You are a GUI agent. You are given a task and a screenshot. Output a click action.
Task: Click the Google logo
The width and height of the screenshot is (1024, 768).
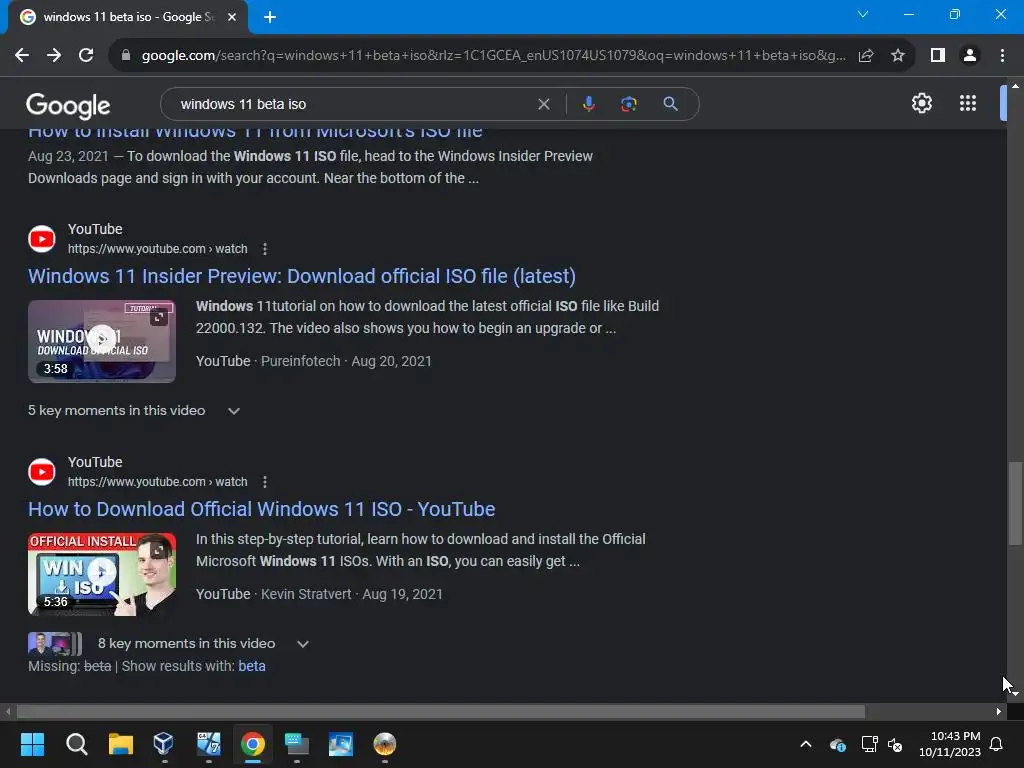68,105
